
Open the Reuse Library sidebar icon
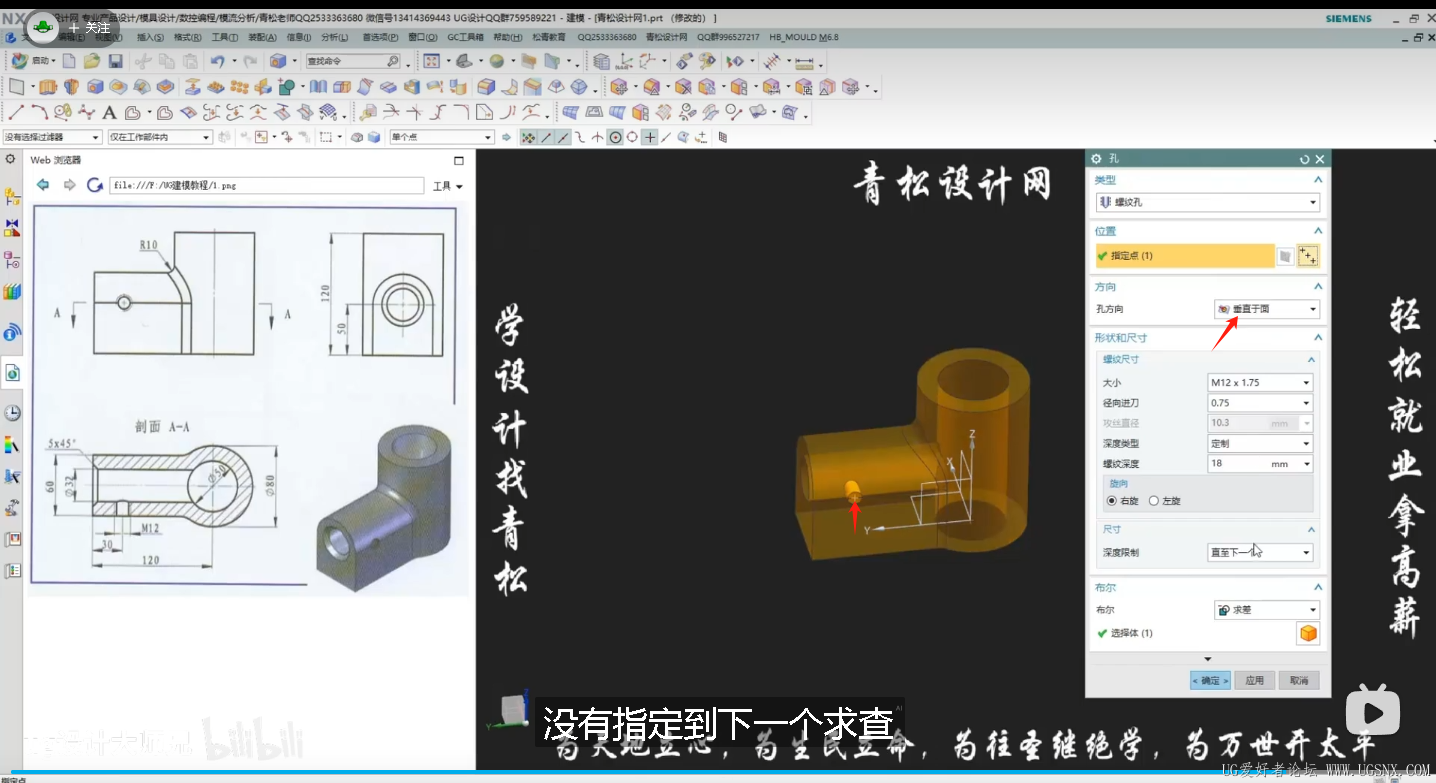[12, 292]
